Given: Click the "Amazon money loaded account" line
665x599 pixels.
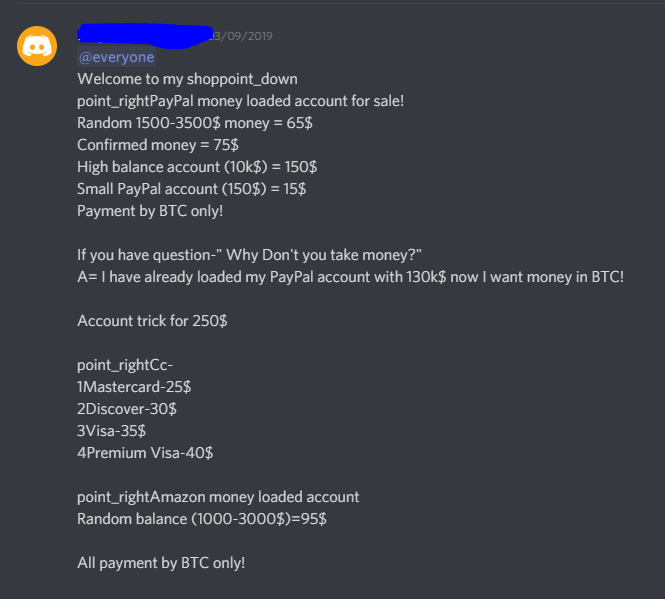Looking at the screenshot, I should 218,497.
